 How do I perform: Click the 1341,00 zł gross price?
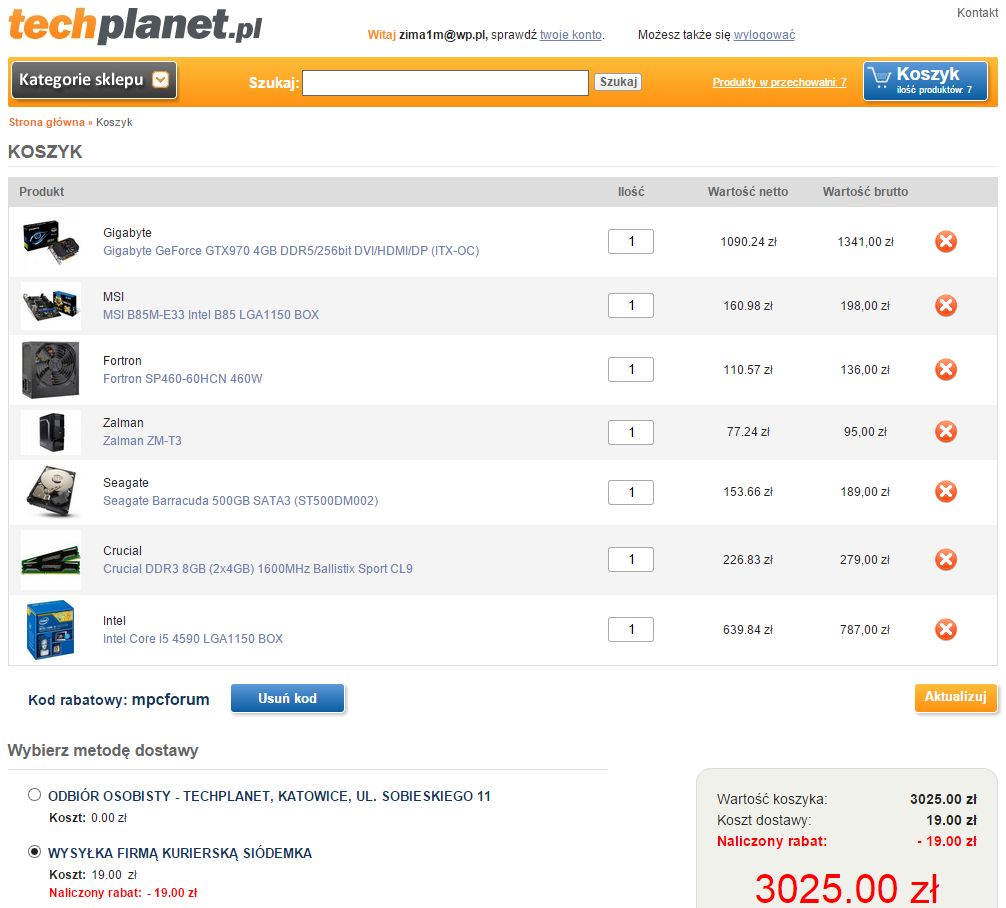[x=865, y=242]
